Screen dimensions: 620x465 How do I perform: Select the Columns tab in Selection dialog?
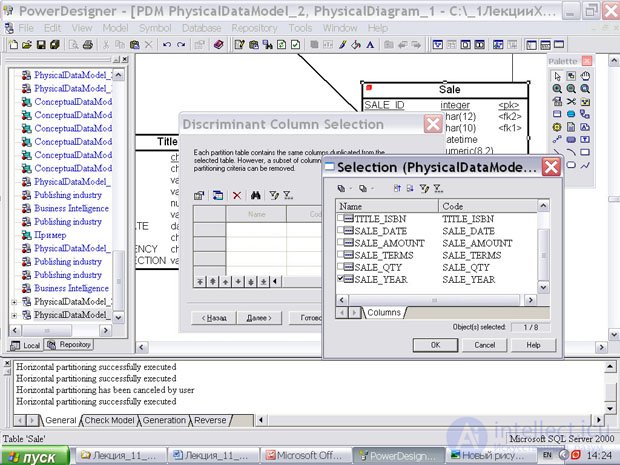coord(384,312)
